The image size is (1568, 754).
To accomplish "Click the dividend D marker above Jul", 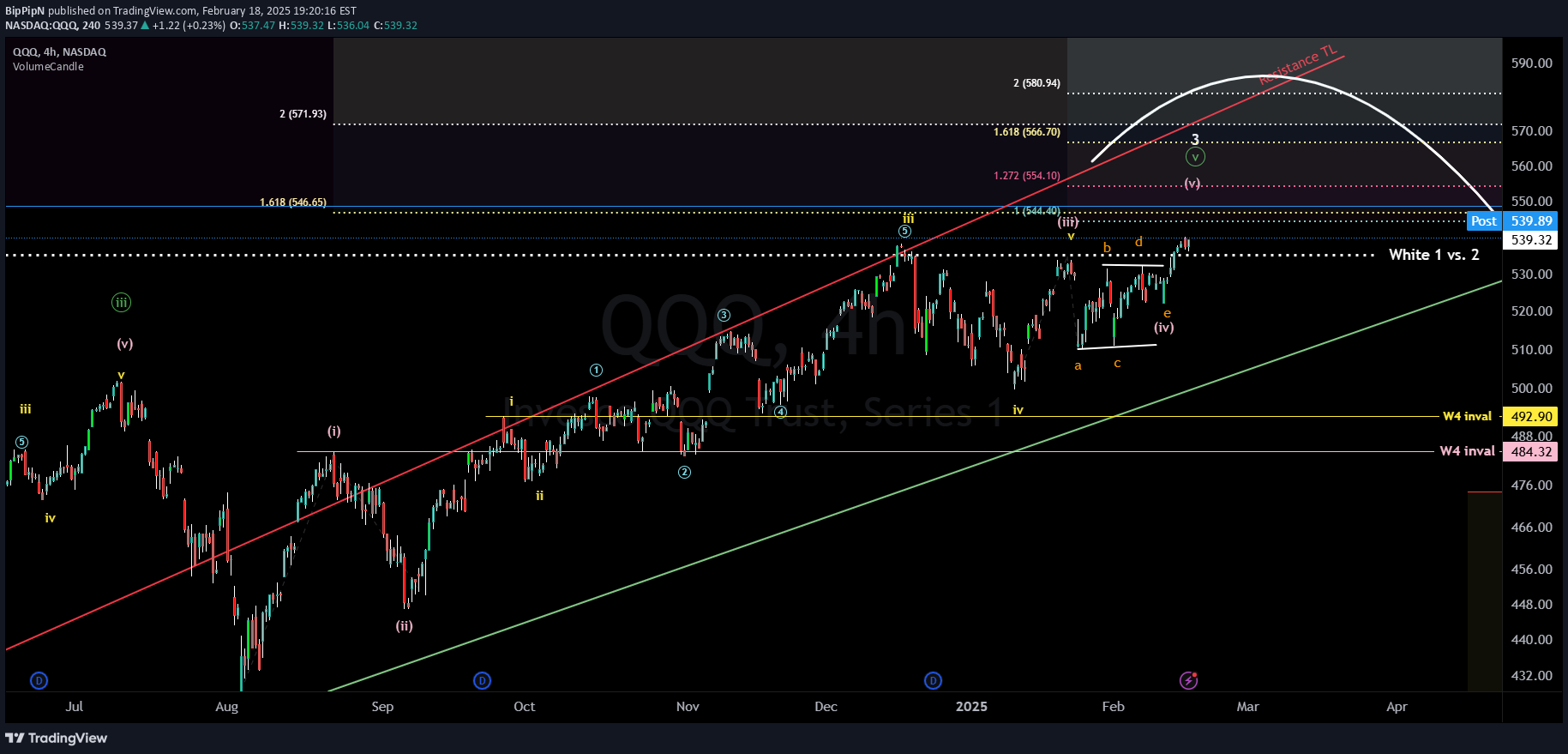I will coord(39,681).
